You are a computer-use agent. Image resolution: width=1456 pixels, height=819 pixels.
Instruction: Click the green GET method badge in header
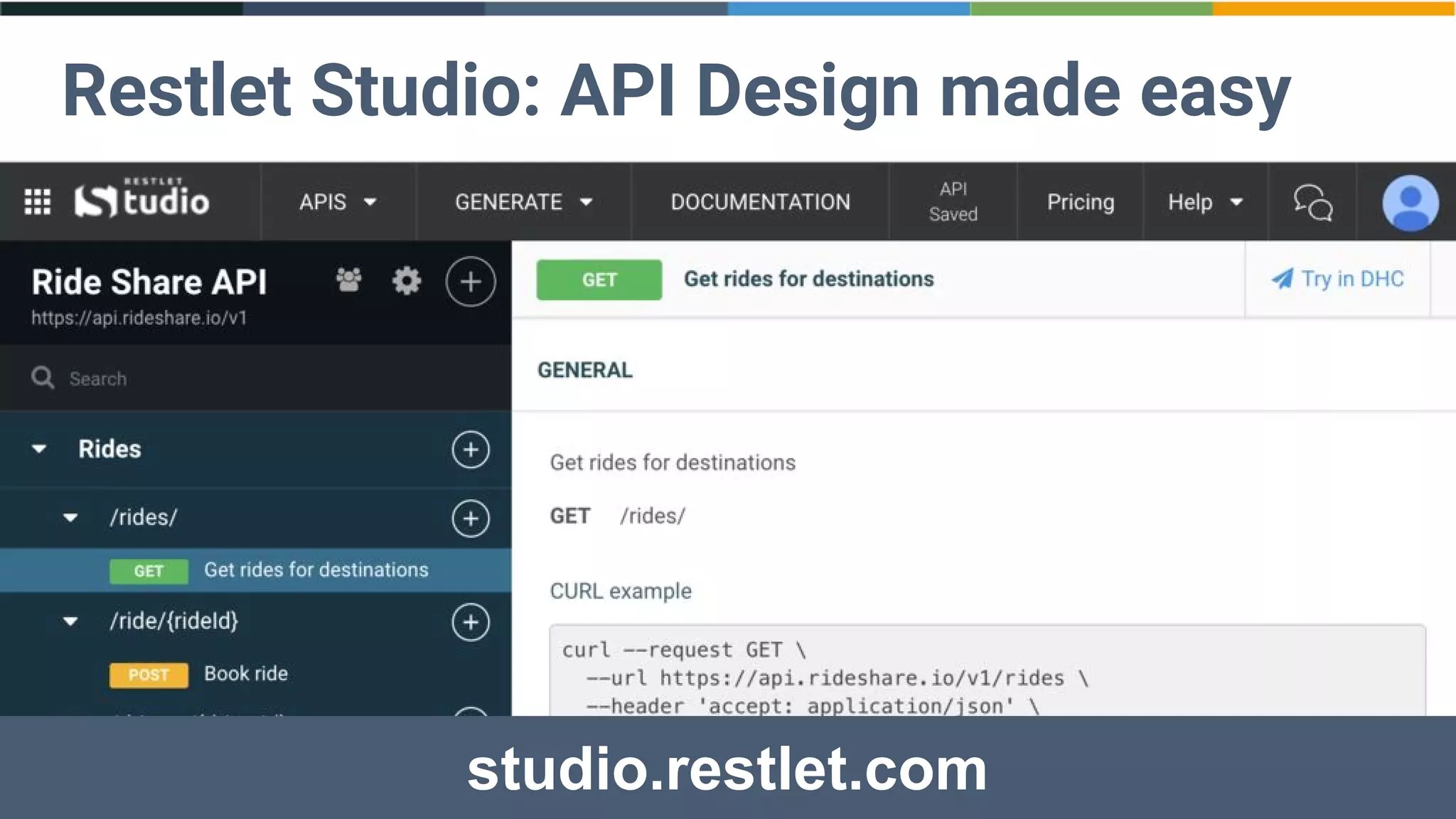(599, 279)
